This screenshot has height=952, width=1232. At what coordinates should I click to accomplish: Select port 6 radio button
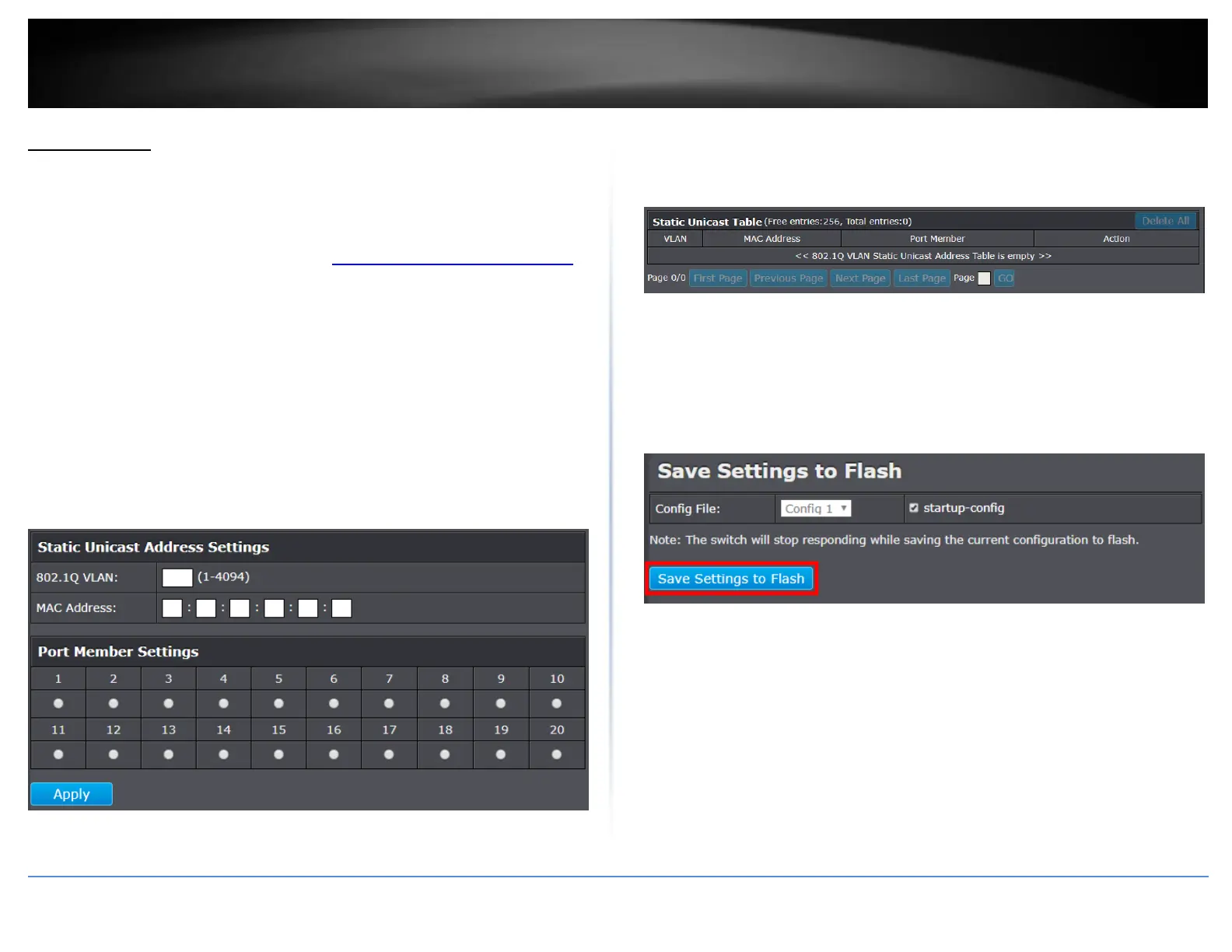click(x=334, y=704)
